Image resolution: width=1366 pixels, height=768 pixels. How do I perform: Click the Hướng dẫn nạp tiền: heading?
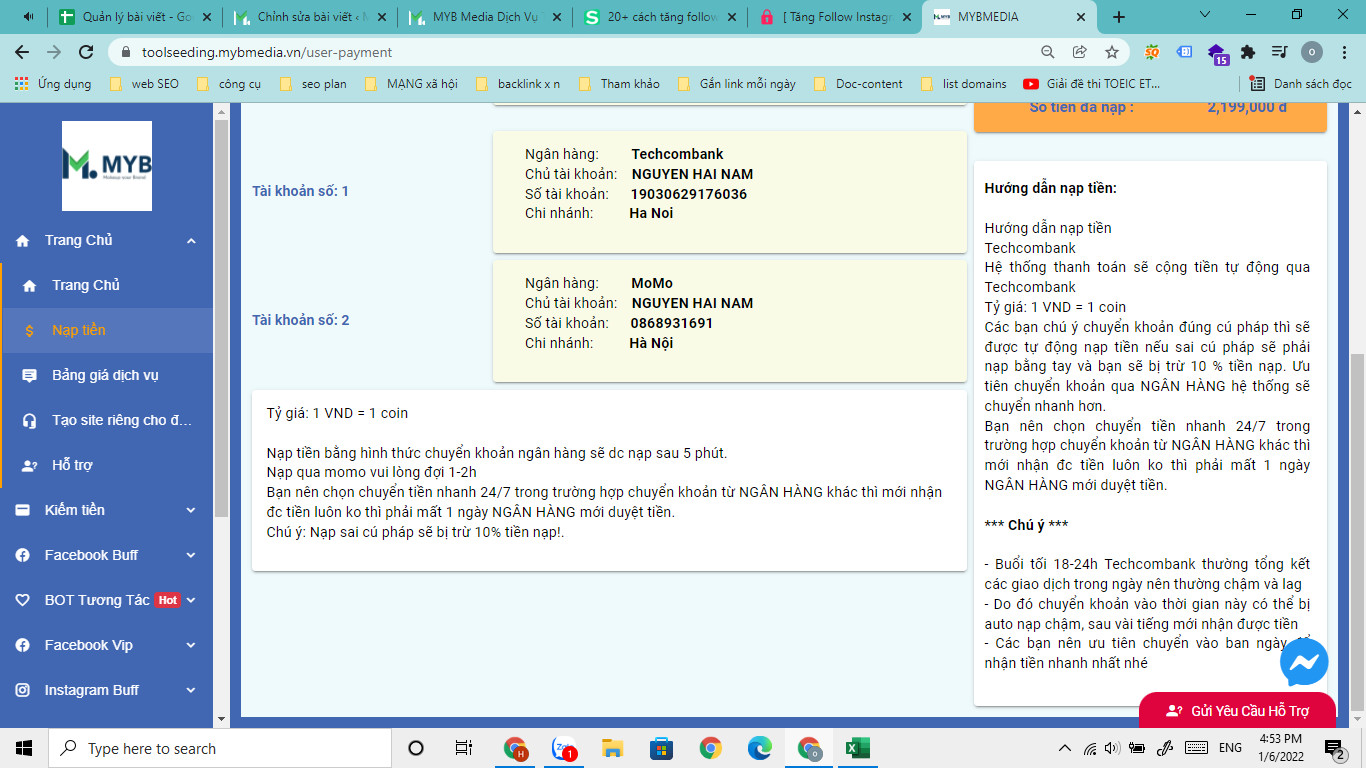pyautogui.click(x=1050, y=188)
